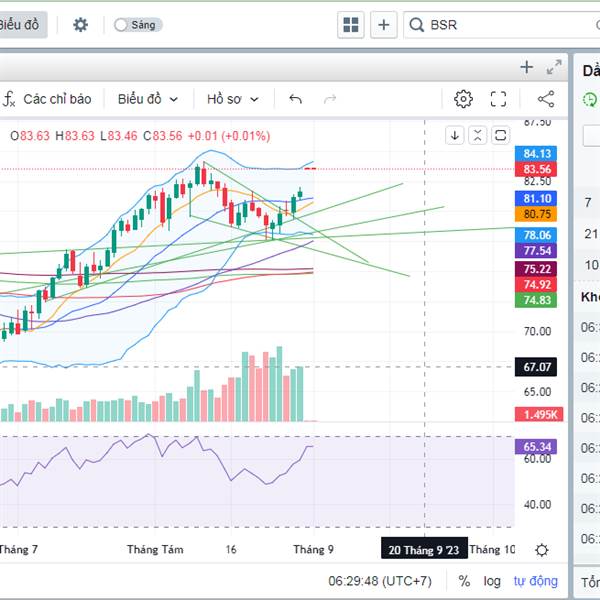600x600 pixels.
Task: Expand the Biểu đồ dropdown
Action: (147, 99)
